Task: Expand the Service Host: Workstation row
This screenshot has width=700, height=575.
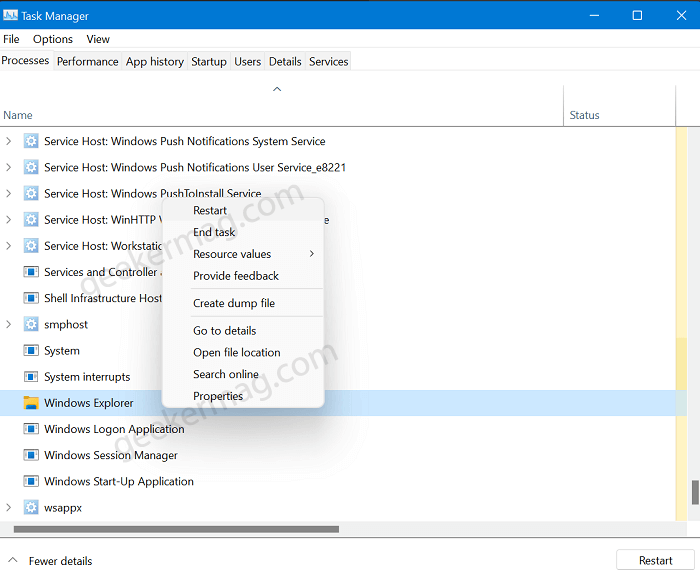Action: point(8,246)
